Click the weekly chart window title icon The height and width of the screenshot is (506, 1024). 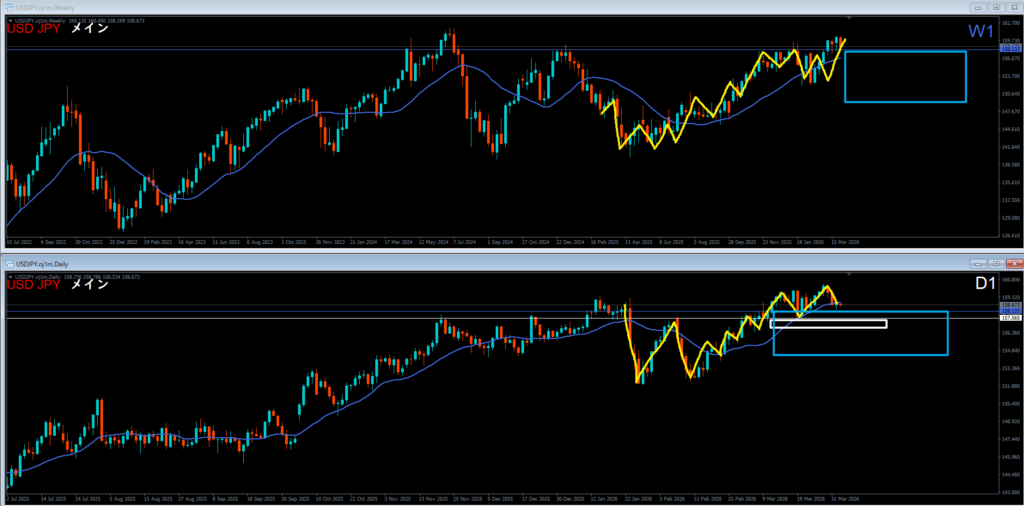(8, 7)
